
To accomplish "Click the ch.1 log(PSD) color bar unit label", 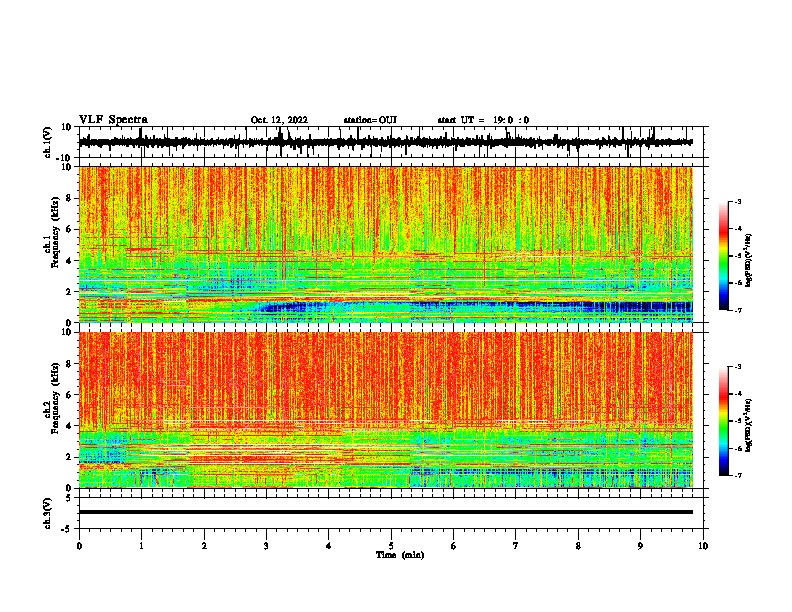I will [x=749, y=261].
